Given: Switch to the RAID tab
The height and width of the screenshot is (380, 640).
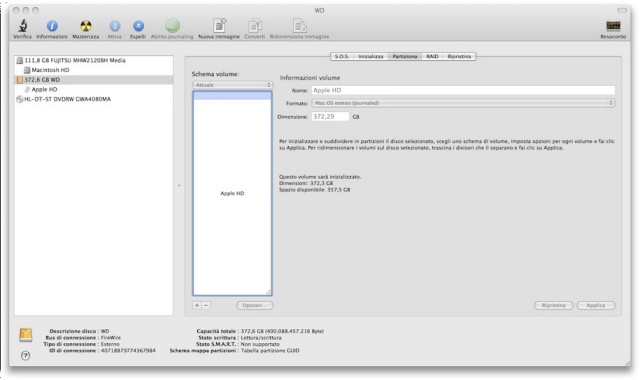Looking at the screenshot, I should [432, 57].
